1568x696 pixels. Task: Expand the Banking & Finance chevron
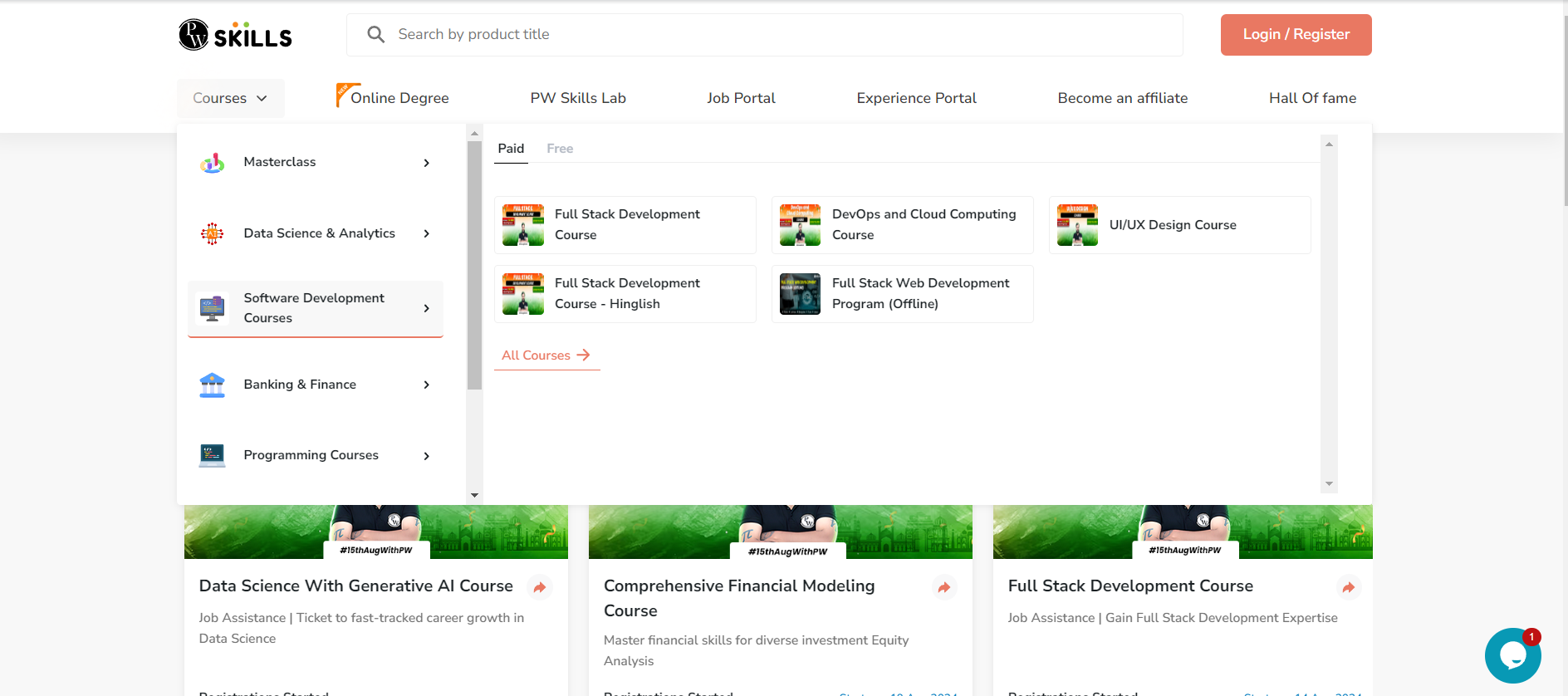(x=427, y=385)
